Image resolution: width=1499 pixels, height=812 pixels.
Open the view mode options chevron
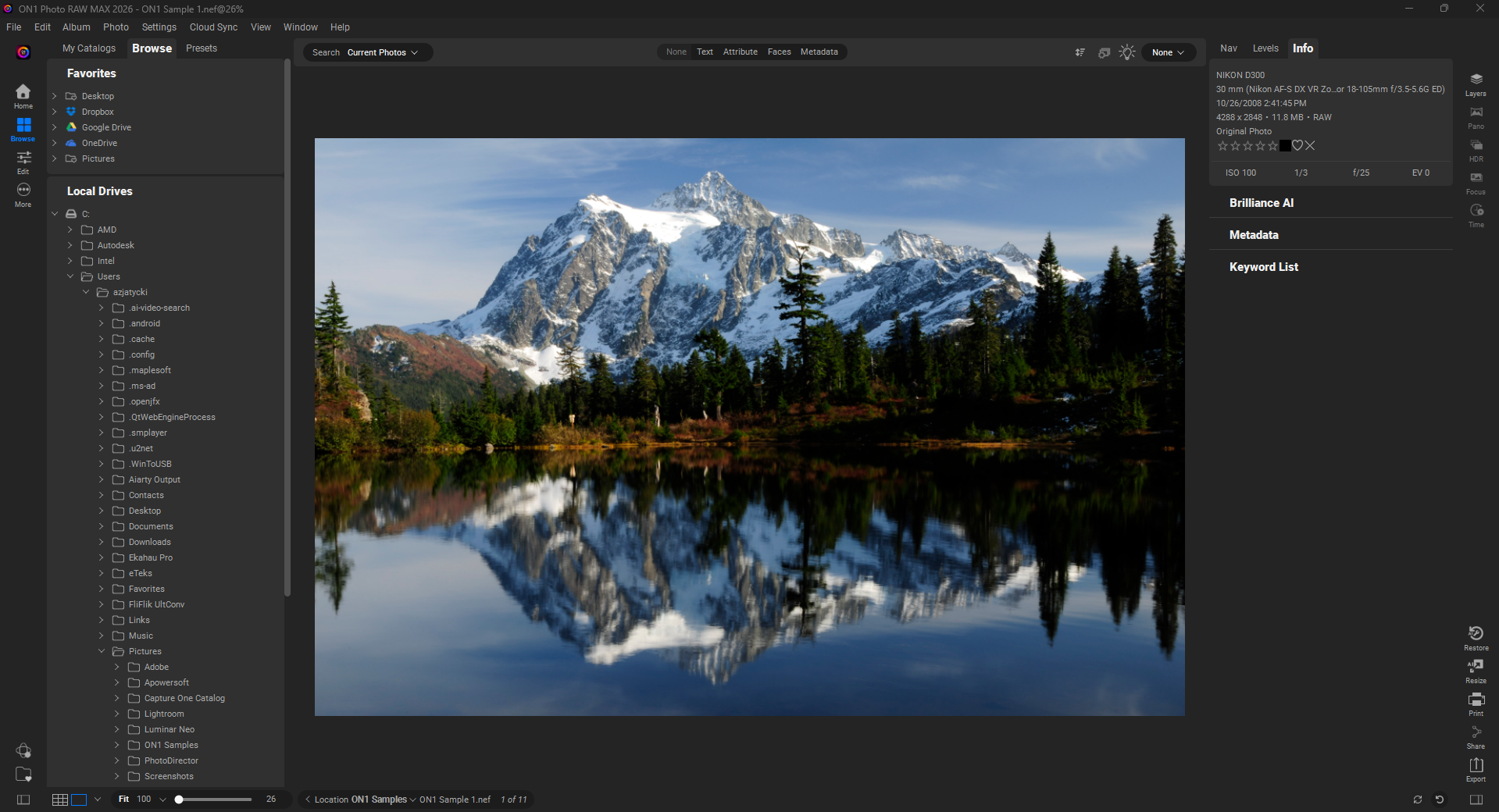(98, 800)
